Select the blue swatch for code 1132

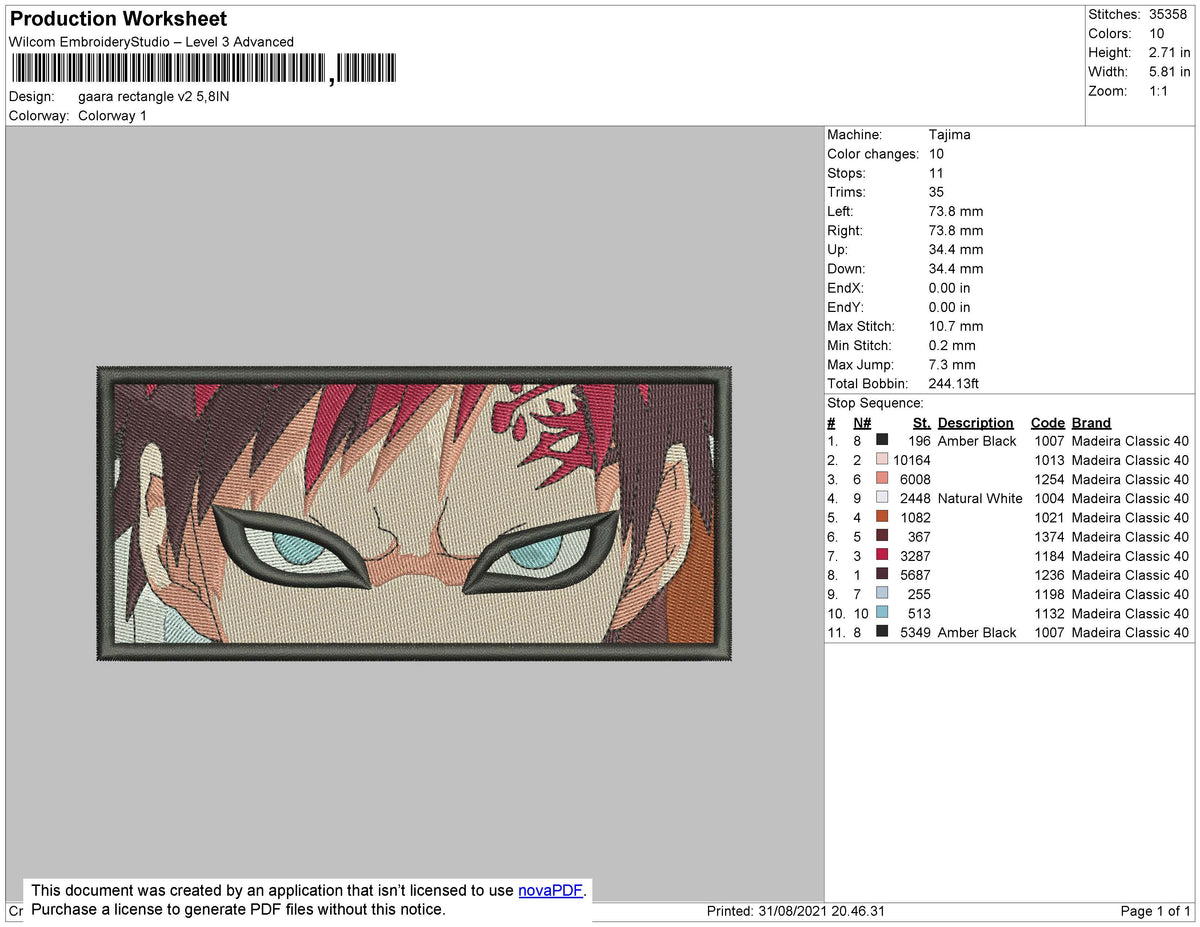[884, 613]
